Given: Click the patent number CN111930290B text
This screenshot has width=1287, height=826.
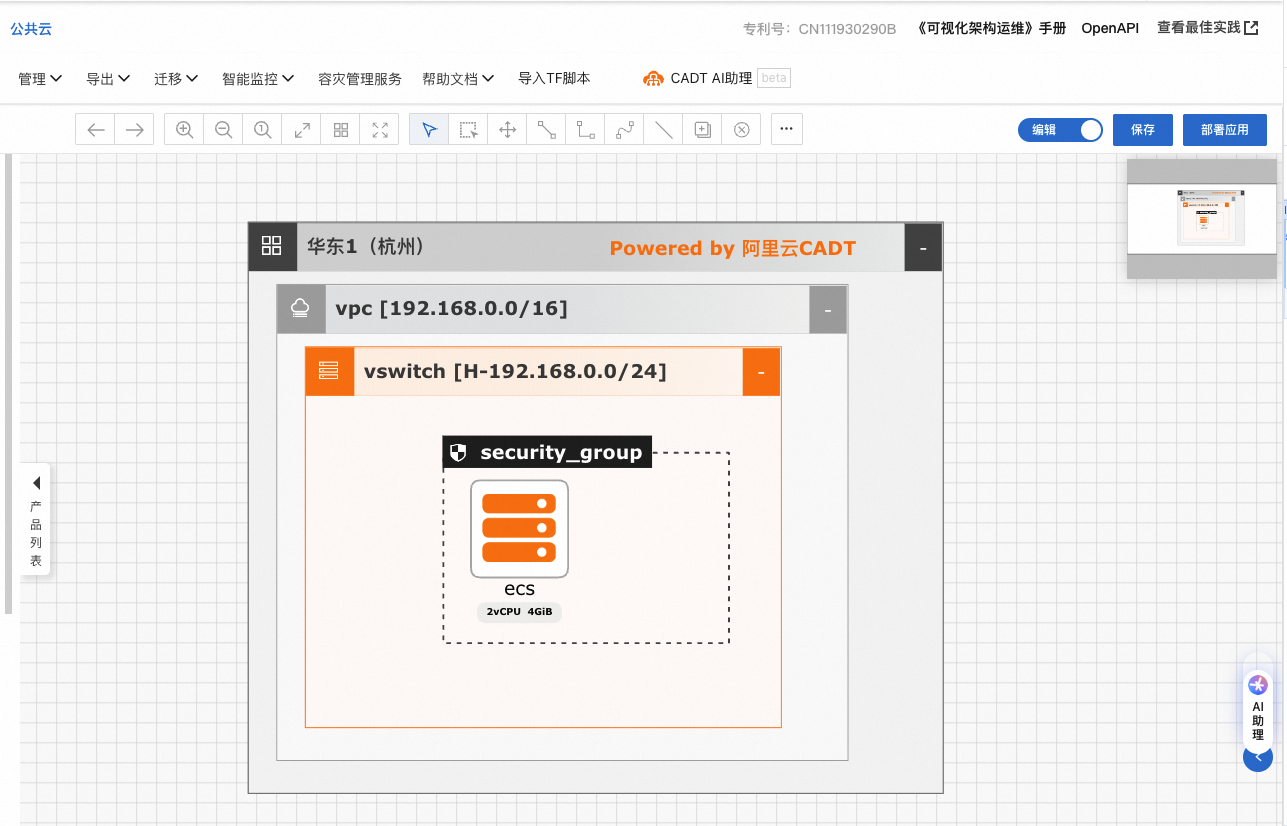Looking at the screenshot, I should pyautogui.click(x=847, y=29).
